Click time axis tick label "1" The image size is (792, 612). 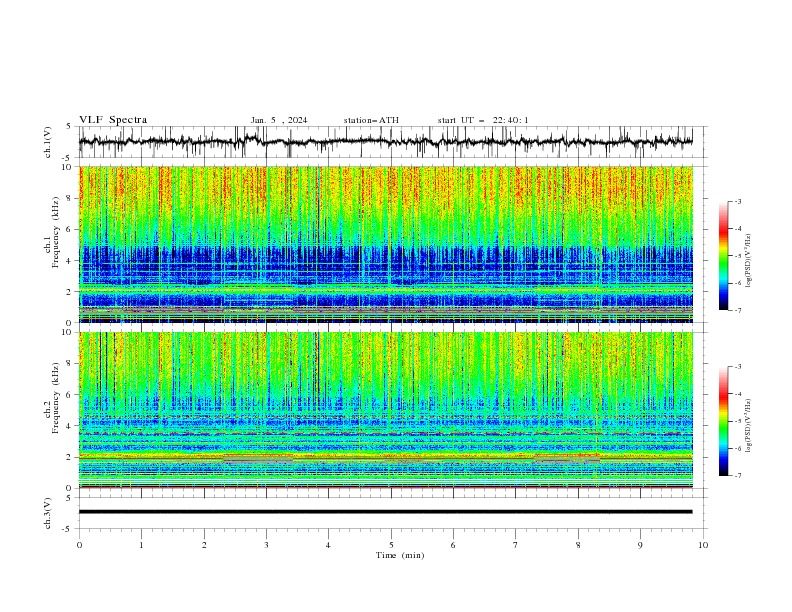(x=141, y=545)
